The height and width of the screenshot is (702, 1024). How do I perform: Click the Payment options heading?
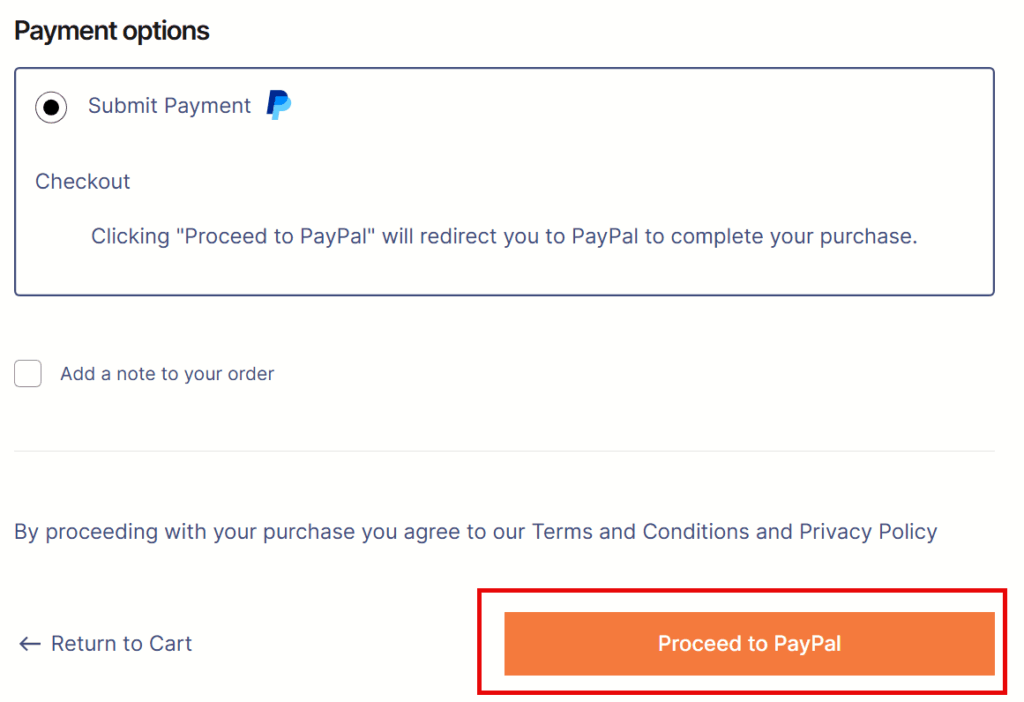click(112, 31)
